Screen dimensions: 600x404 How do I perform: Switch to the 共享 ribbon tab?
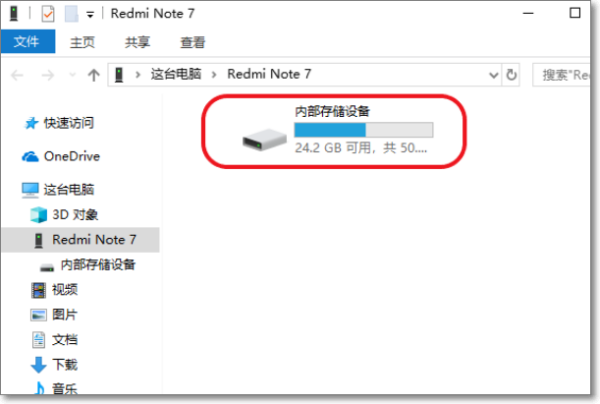coord(137,42)
